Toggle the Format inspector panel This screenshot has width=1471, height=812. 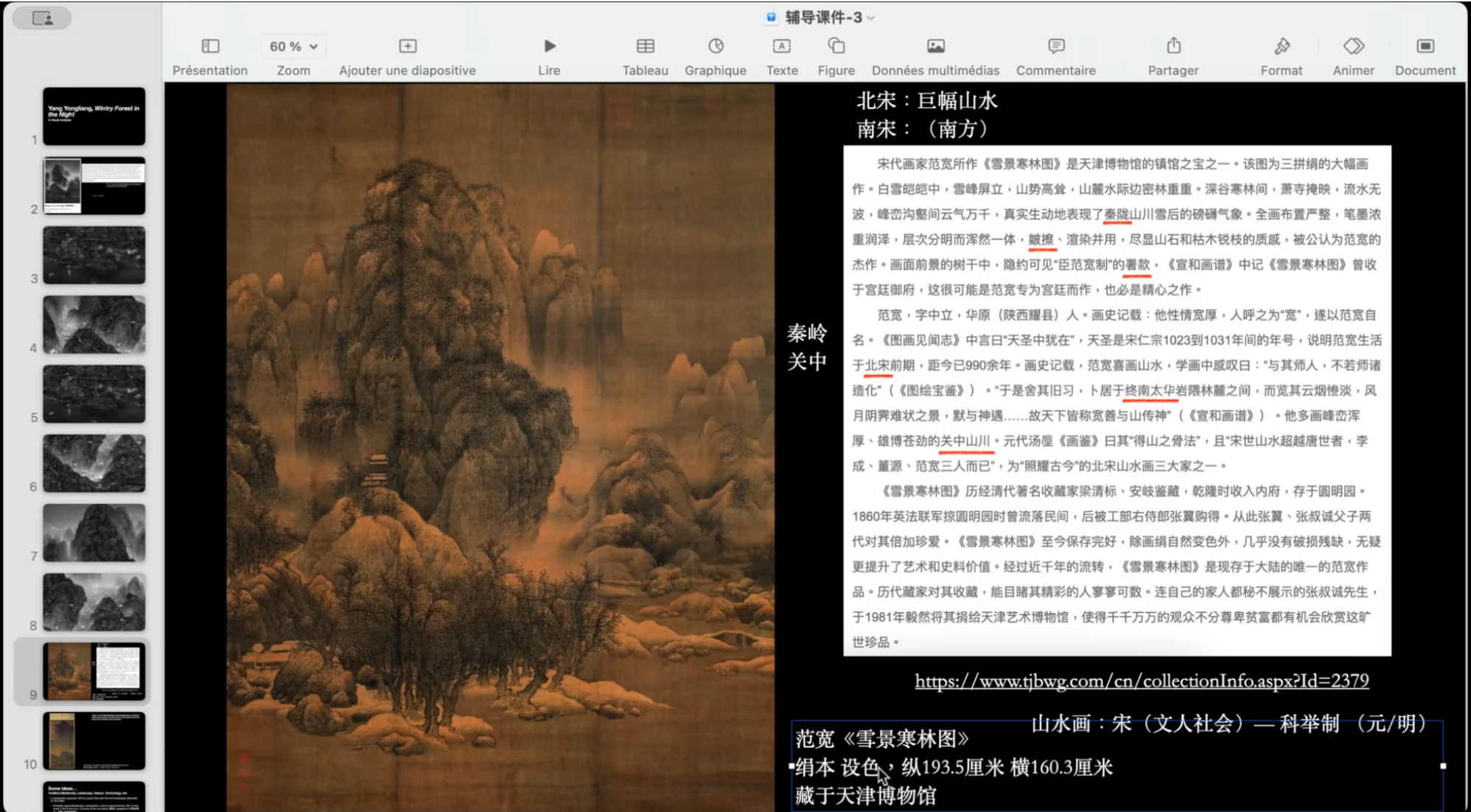[x=1281, y=46]
